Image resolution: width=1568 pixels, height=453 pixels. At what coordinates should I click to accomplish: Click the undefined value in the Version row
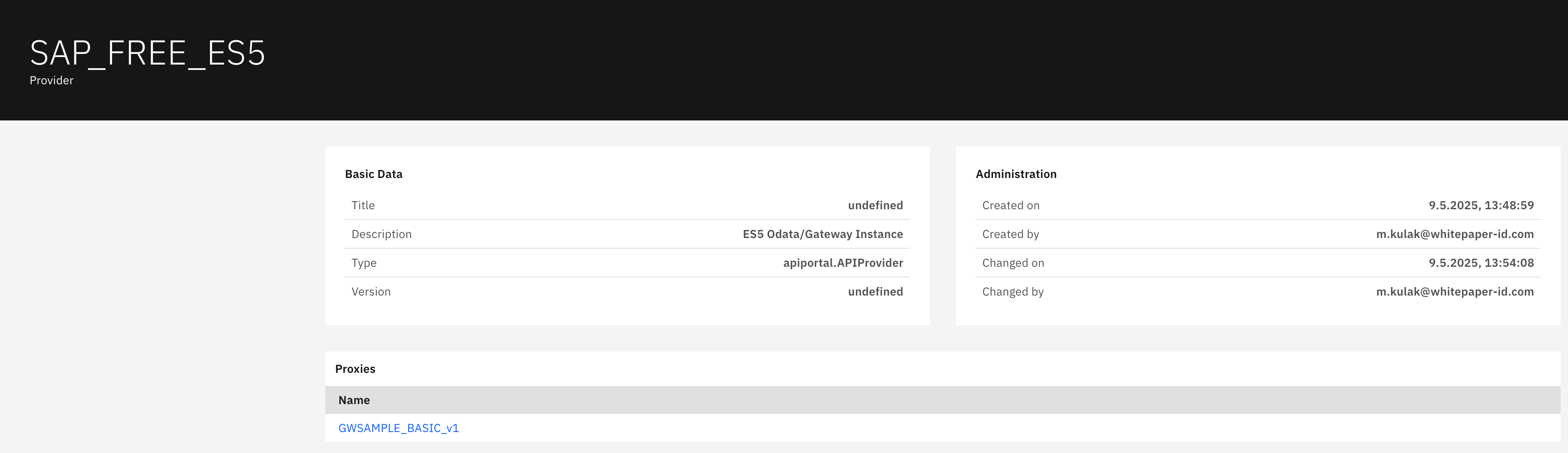[x=875, y=291]
